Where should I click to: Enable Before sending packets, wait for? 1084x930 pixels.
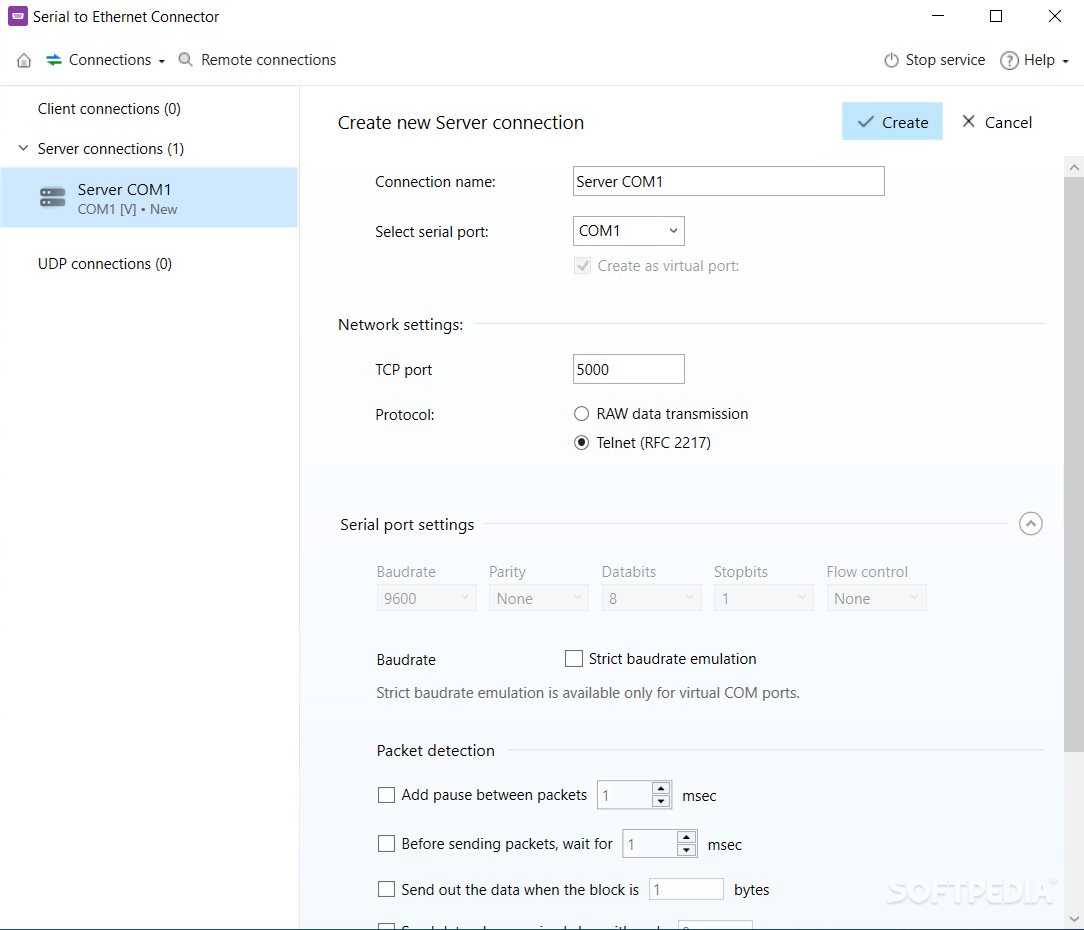point(386,844)
